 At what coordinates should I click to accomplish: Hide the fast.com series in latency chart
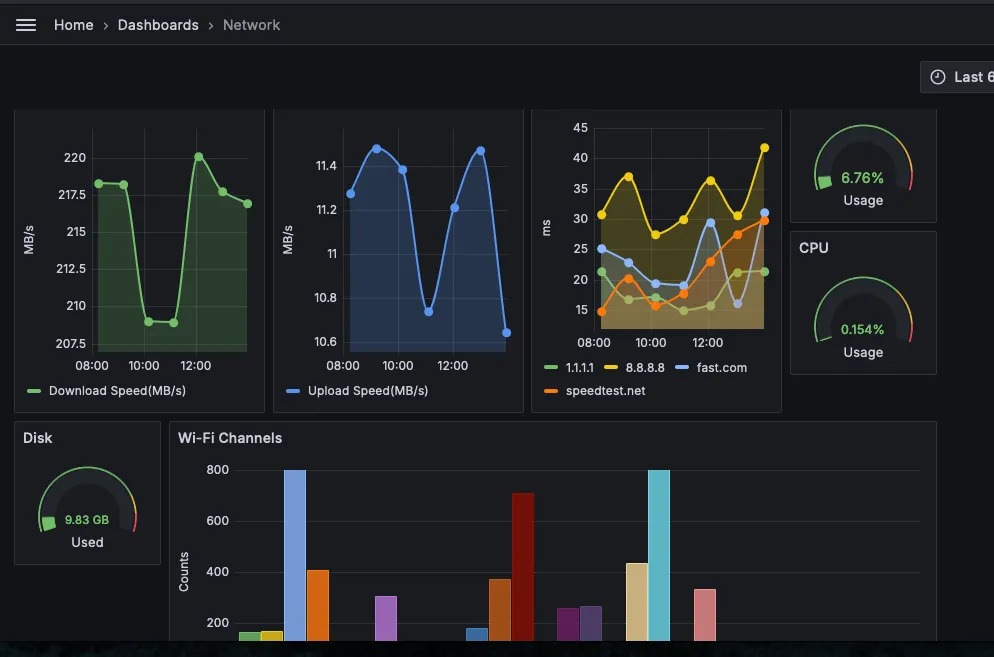[722, 368]
